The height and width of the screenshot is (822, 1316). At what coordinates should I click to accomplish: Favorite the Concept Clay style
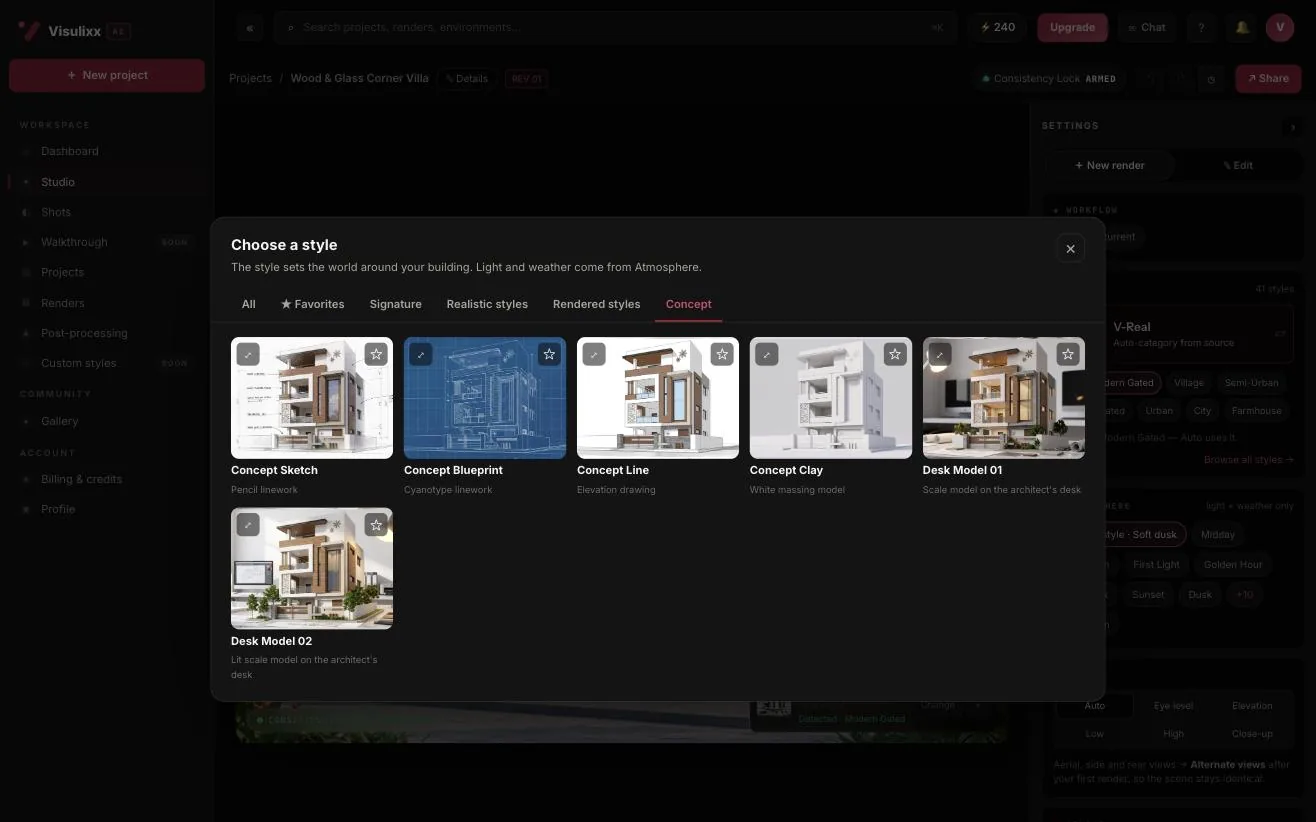coord(895,354)
